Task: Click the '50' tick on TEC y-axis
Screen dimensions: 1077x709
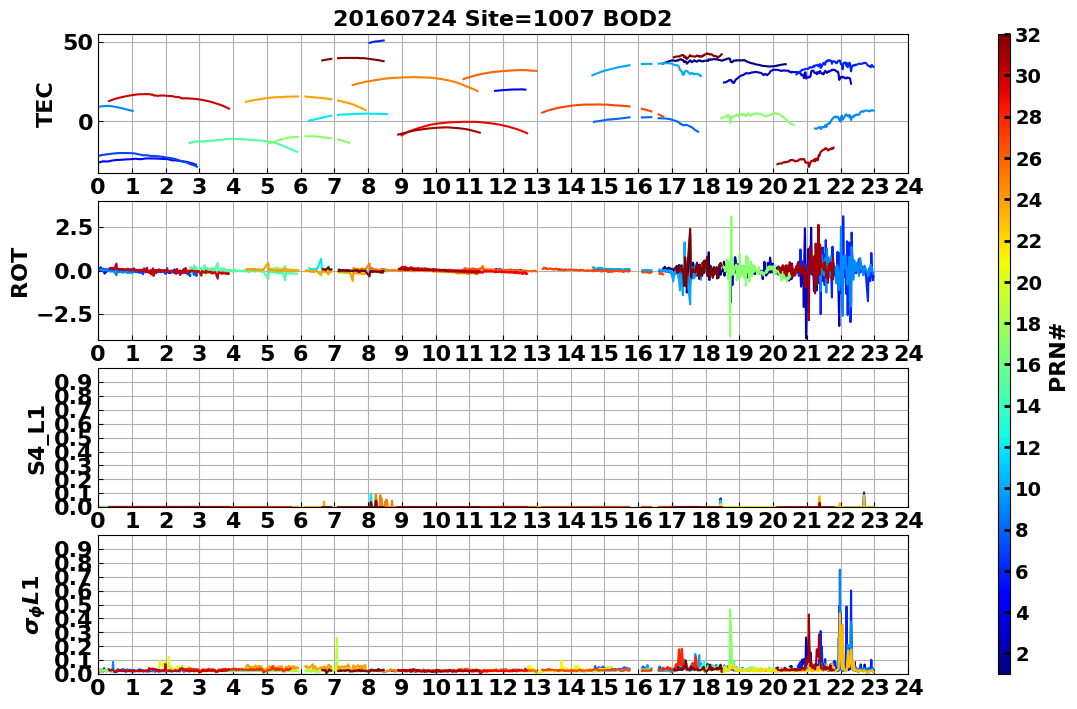Action: point(78,43)
